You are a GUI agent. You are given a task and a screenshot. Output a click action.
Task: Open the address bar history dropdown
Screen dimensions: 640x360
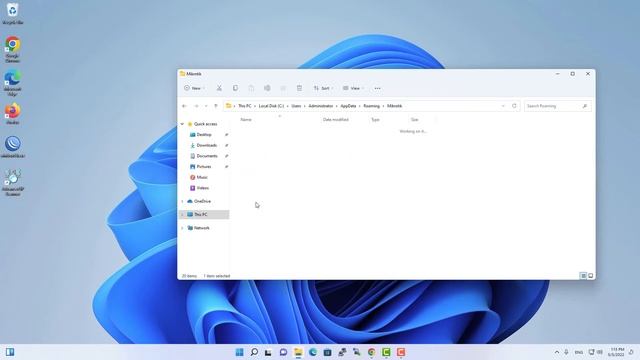click(x=503, y=106)
